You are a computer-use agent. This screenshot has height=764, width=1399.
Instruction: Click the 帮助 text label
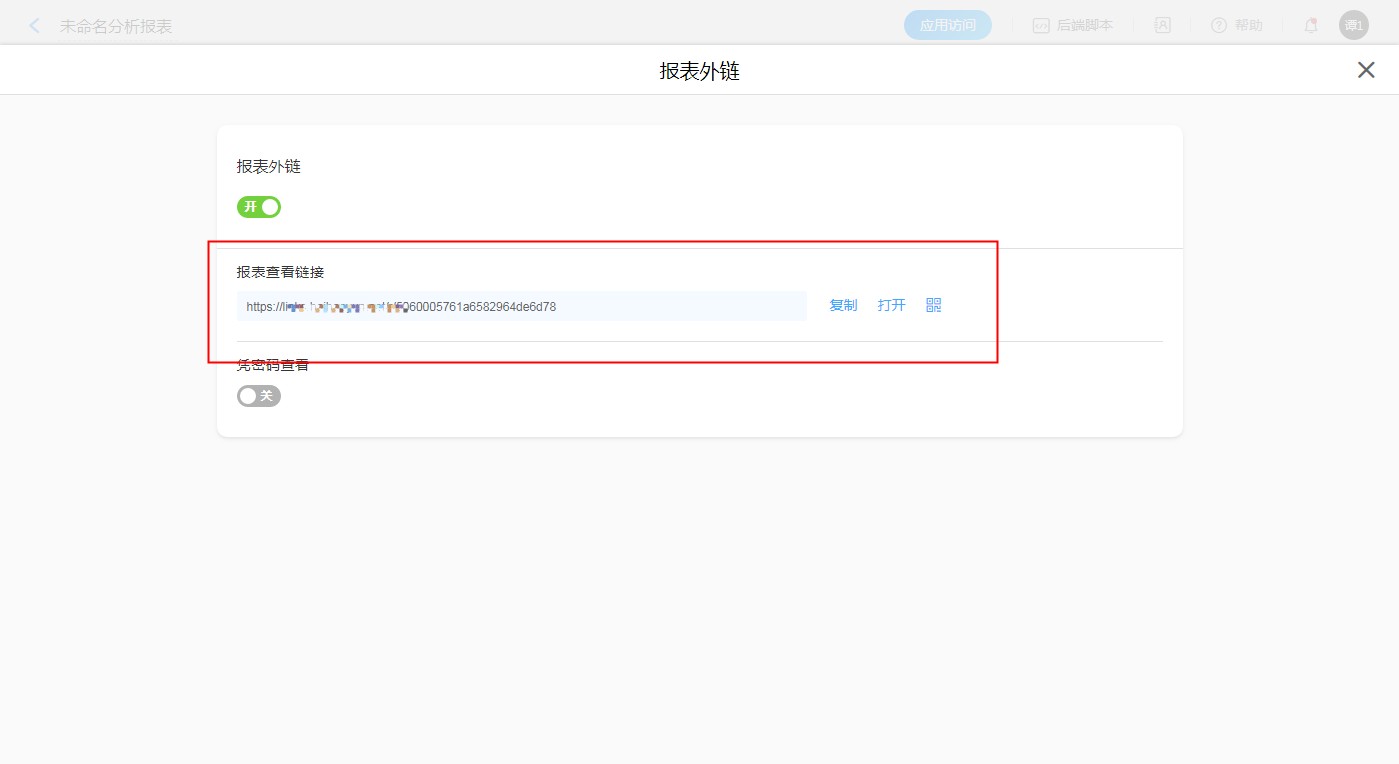[x=1249, y=26]
